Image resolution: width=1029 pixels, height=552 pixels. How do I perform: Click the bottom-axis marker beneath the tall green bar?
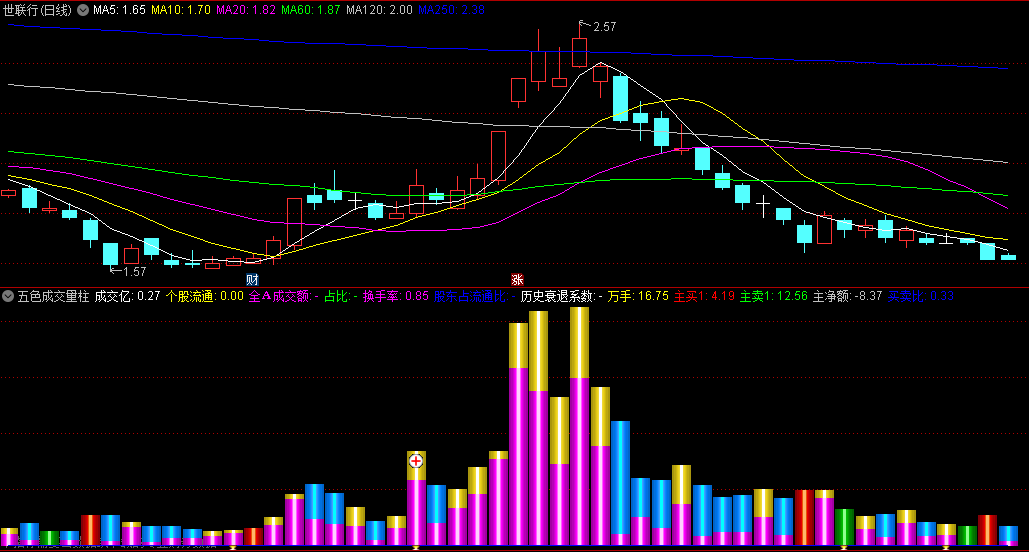point(844,547)
